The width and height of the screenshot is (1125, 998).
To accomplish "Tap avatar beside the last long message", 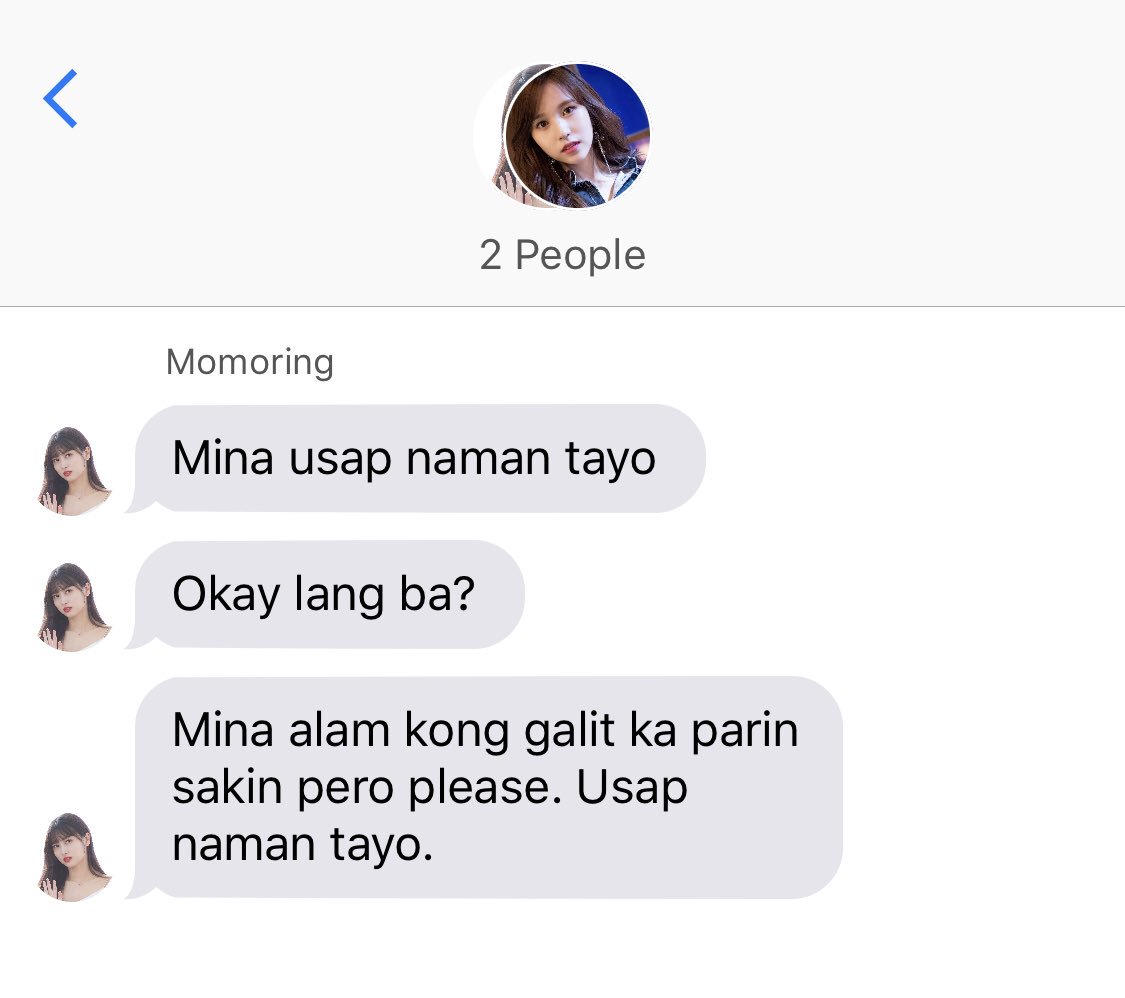I will pos(75,857).
